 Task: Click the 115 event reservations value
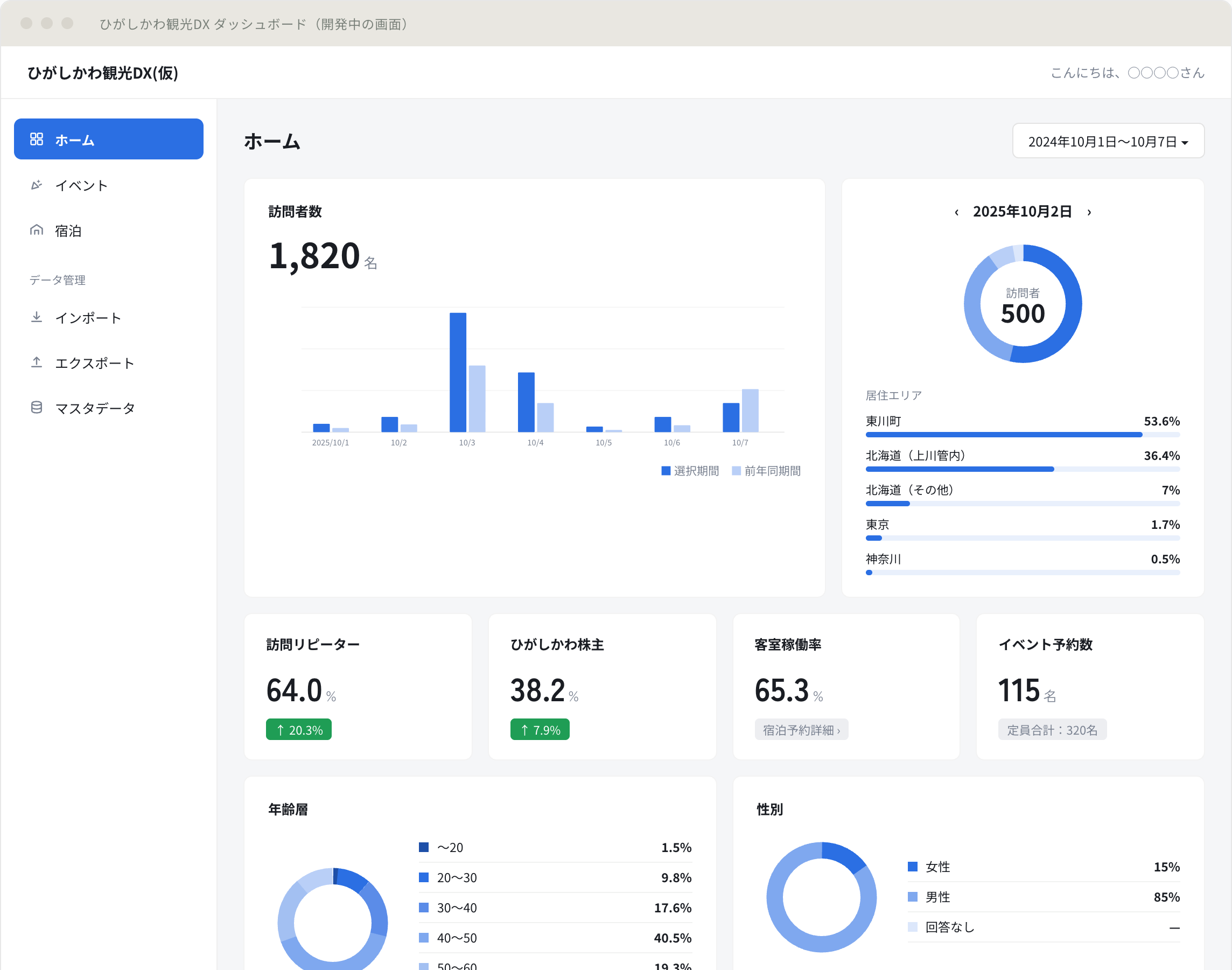[x=1019, y=690]
